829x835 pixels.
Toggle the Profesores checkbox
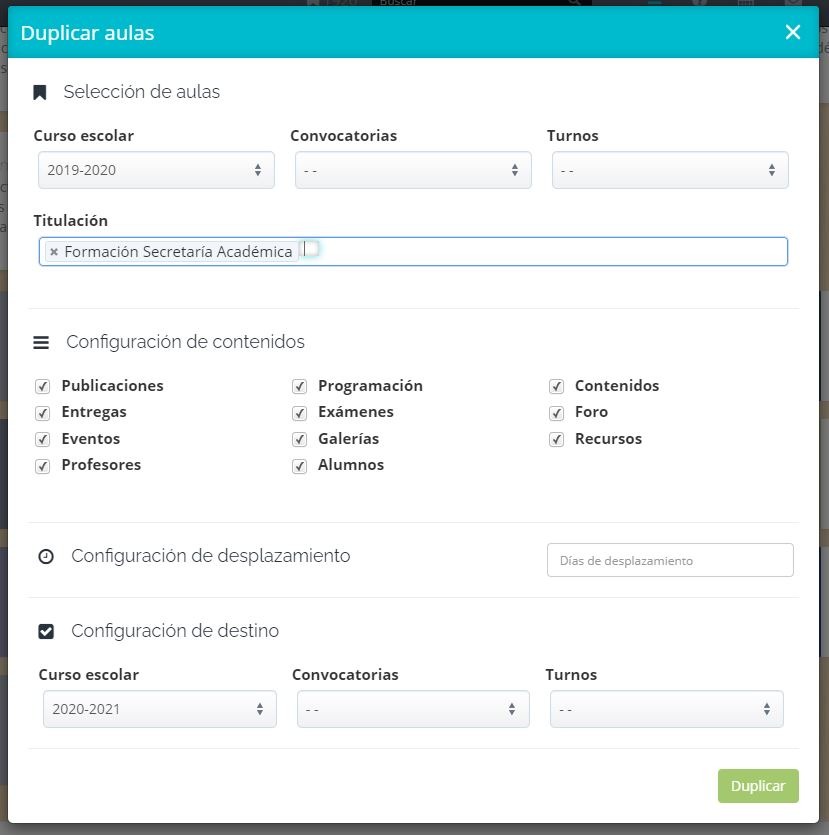(43, 466)
